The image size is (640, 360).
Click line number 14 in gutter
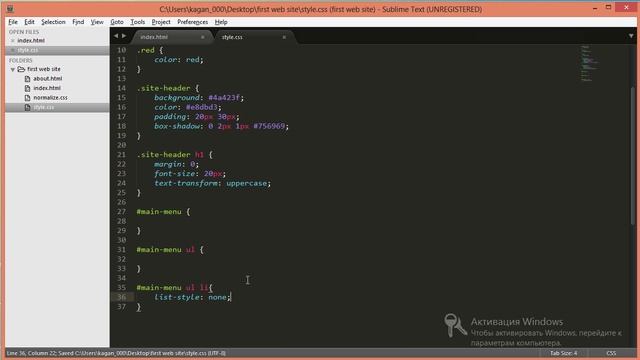122,88
